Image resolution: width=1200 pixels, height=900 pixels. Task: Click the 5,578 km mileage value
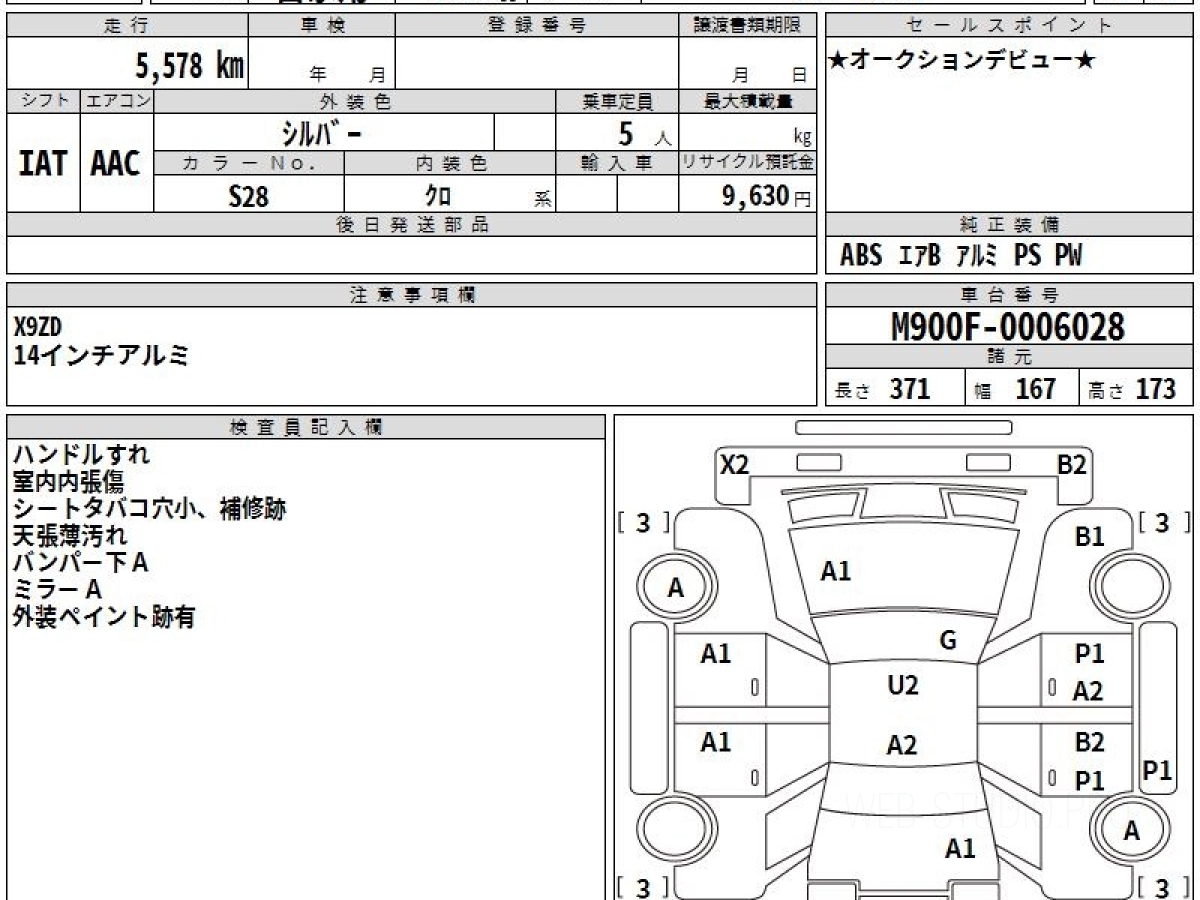[190, 66]
